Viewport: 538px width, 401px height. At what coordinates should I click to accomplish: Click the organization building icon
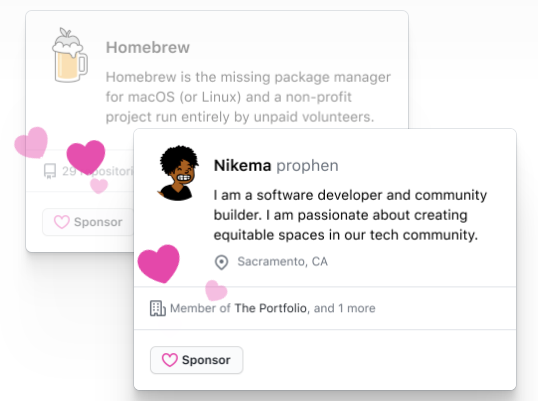[157, 308]
